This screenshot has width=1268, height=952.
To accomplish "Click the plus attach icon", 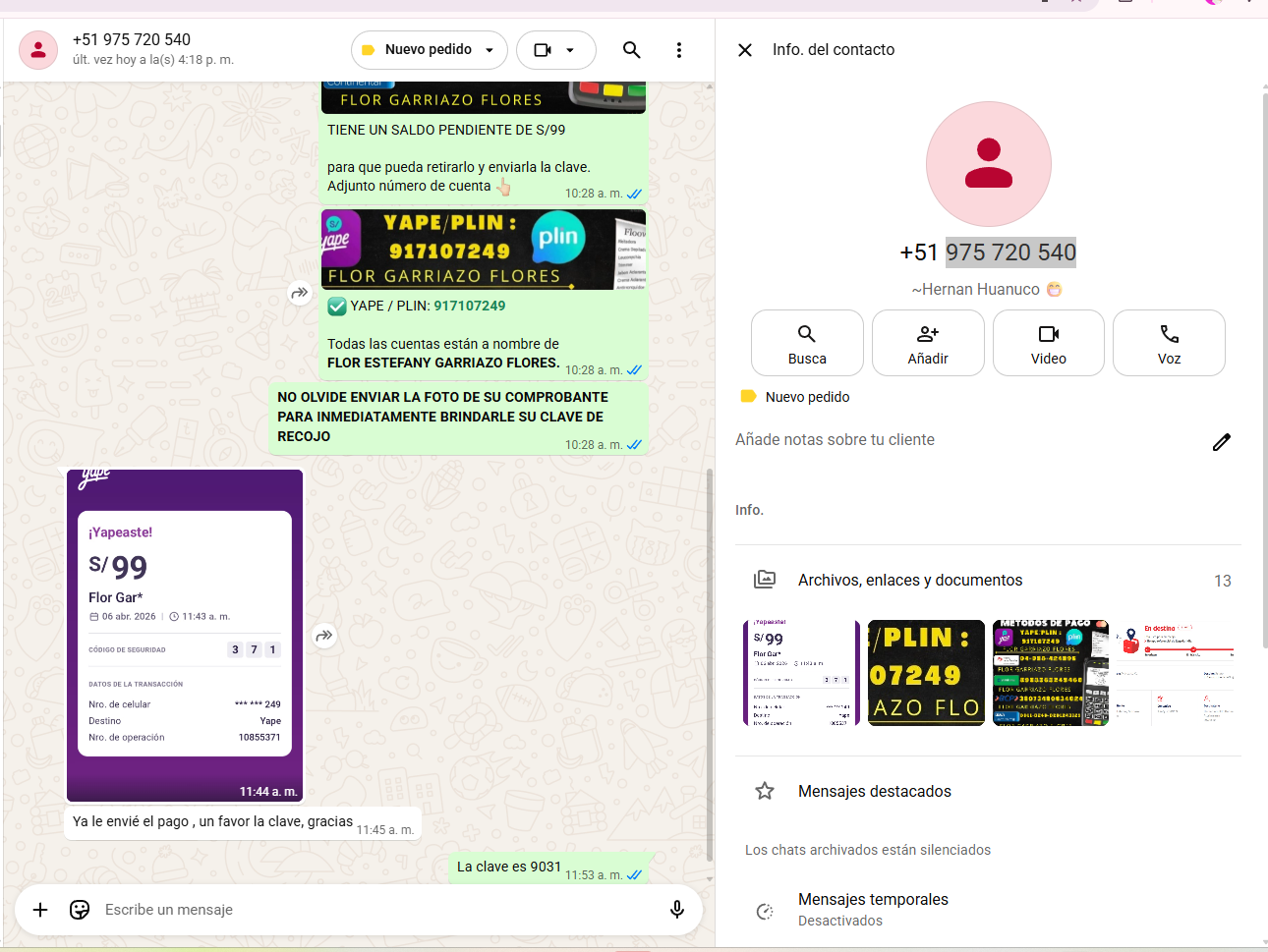I will 40,910.
